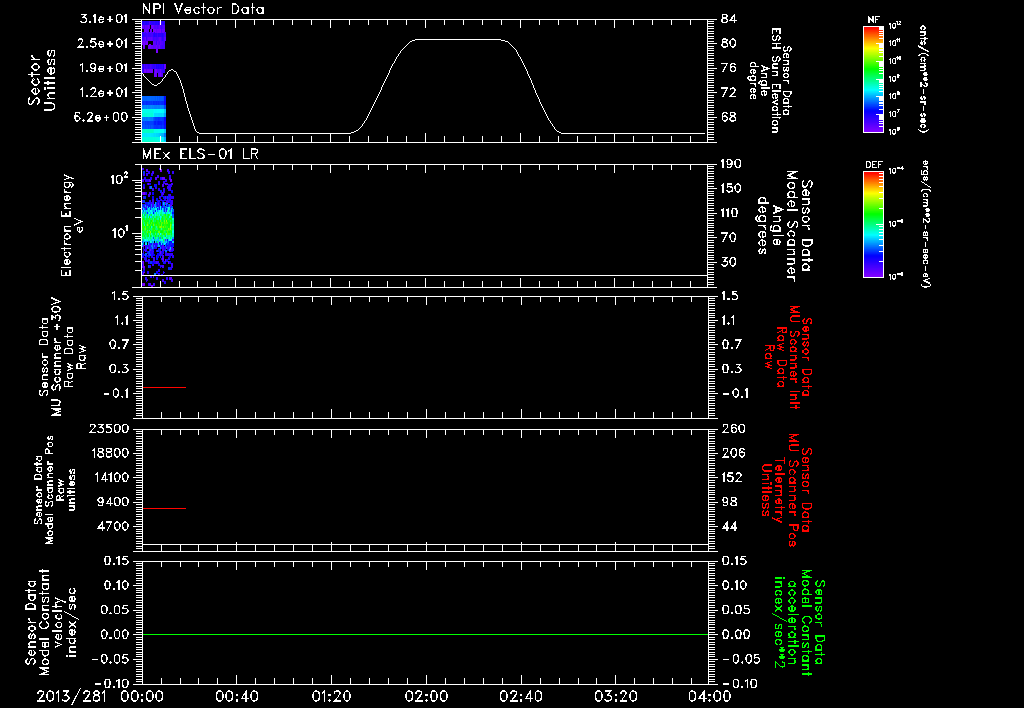Click the "190" scanner angle tick label
This screenshot has height=708, width=1024.
731,163
